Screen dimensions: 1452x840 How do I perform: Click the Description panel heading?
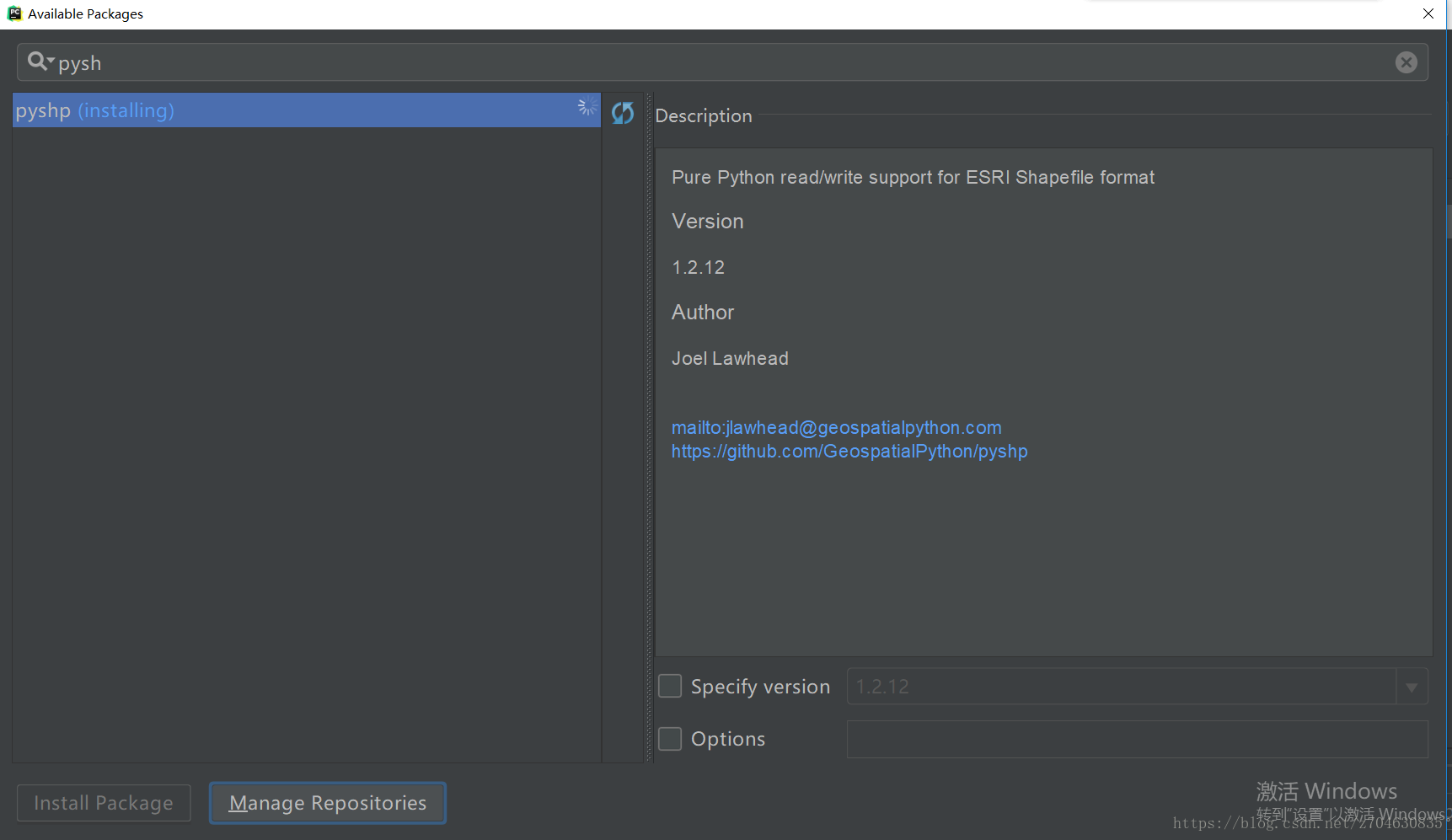(704, 116)
